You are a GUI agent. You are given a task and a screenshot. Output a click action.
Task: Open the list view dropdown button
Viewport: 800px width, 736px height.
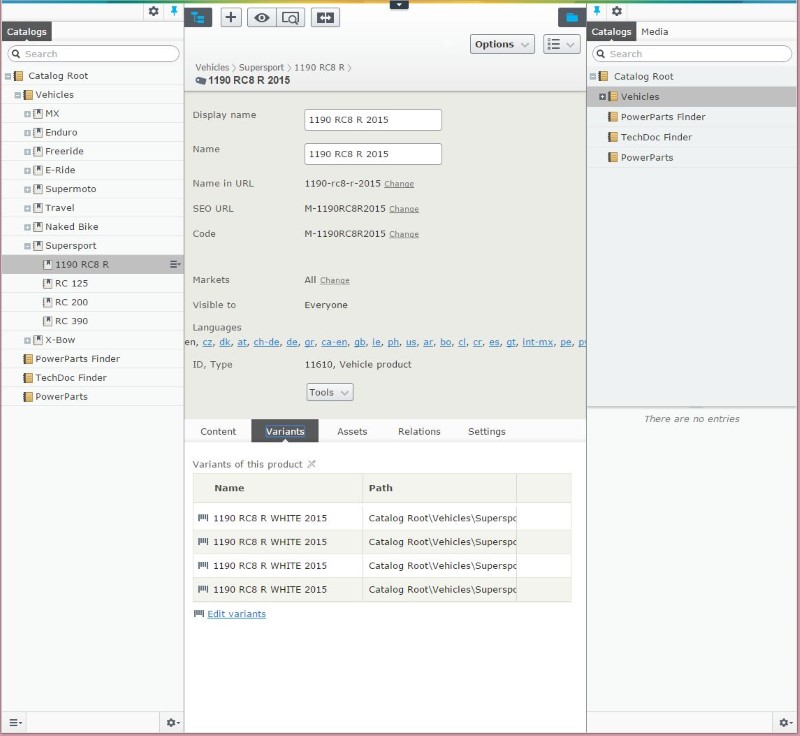coord(561,44)
